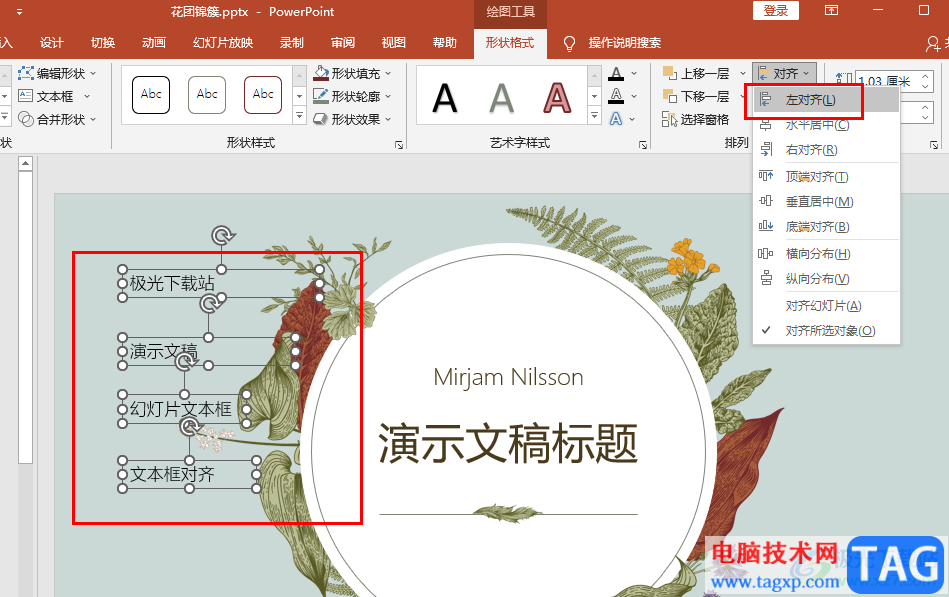Apply the gray-green A WordArt style
949x597 pixels.
point(501,98)
